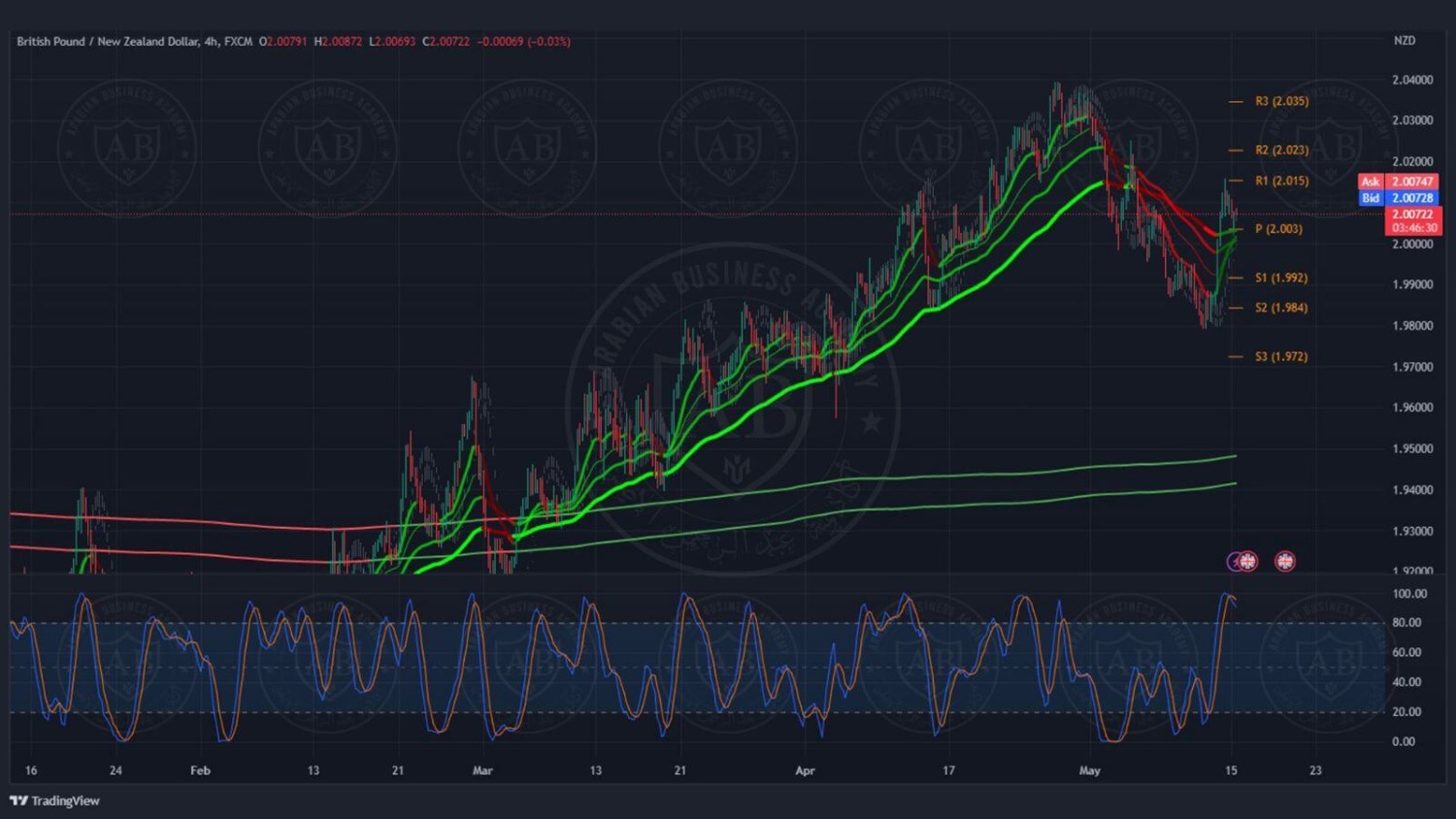Click the May label on time axis
The width and height of the screenshot is (1456, 819).
pyautogui.click(x=1090, y=770)
